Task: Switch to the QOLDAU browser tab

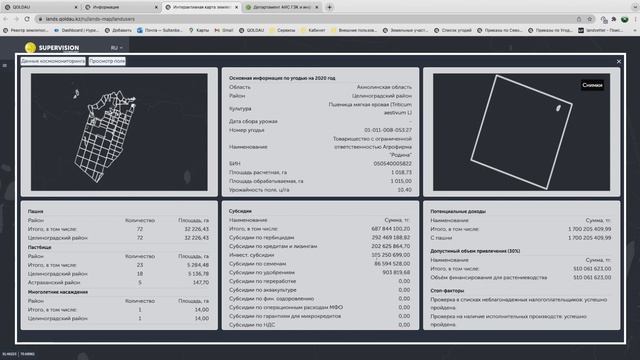Action: [41, 7]
